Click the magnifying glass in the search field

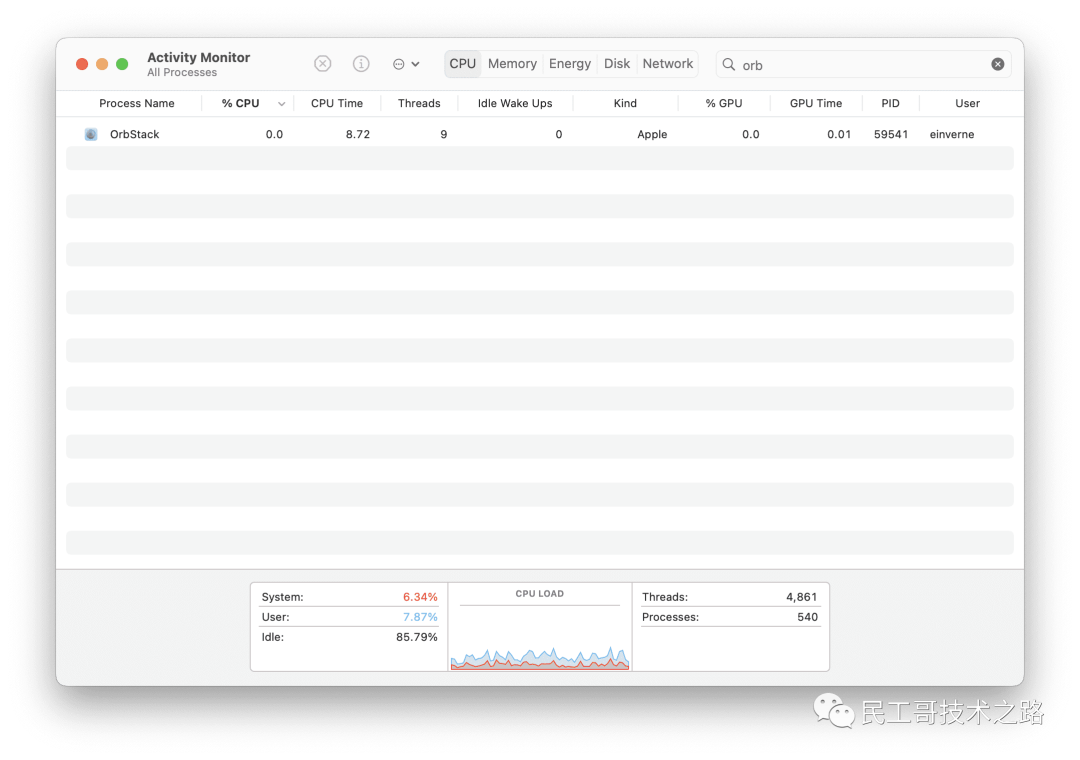click(x=729, y=64)
